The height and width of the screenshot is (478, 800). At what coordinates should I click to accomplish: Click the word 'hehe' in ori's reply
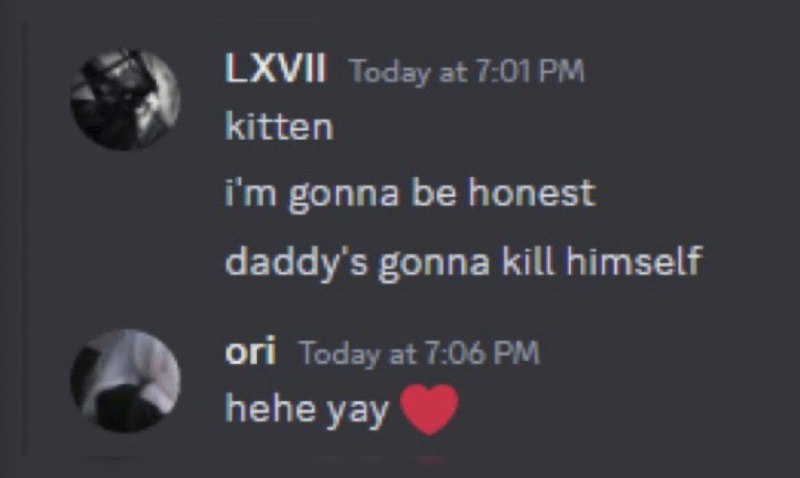click(270, 408)
